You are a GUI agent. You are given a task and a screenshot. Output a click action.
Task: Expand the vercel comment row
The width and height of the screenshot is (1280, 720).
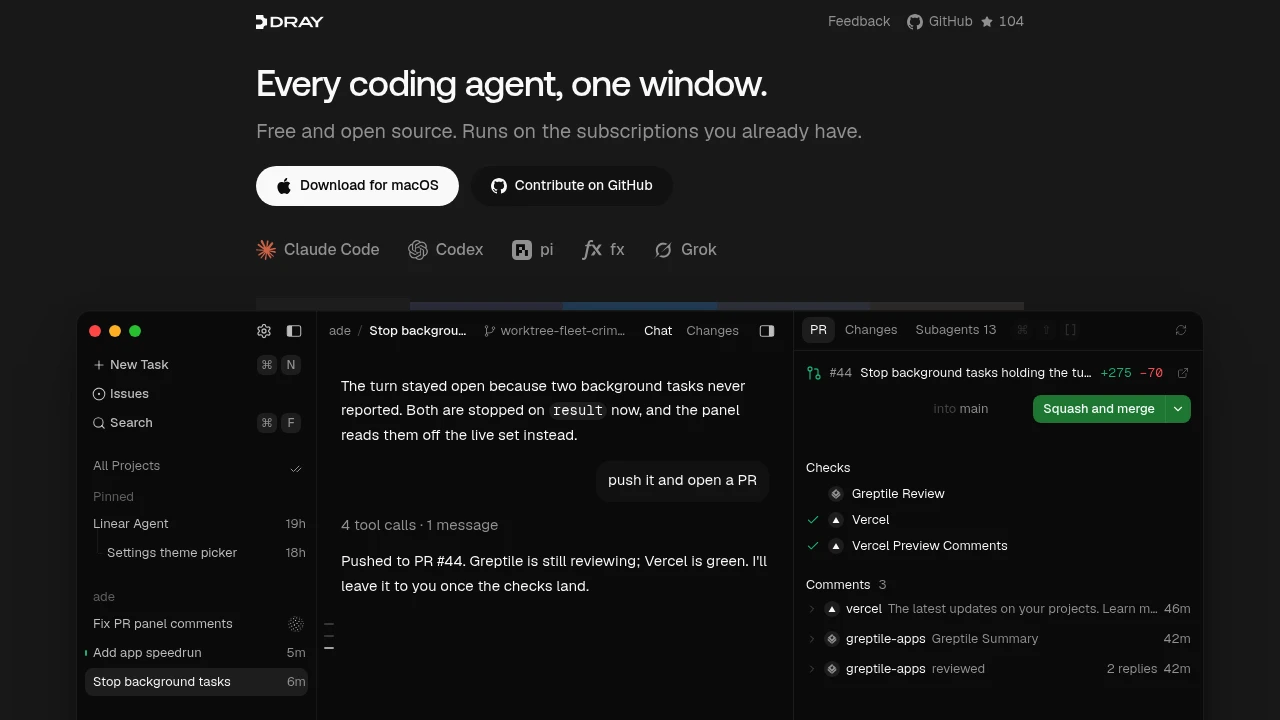tap(998, 609)
